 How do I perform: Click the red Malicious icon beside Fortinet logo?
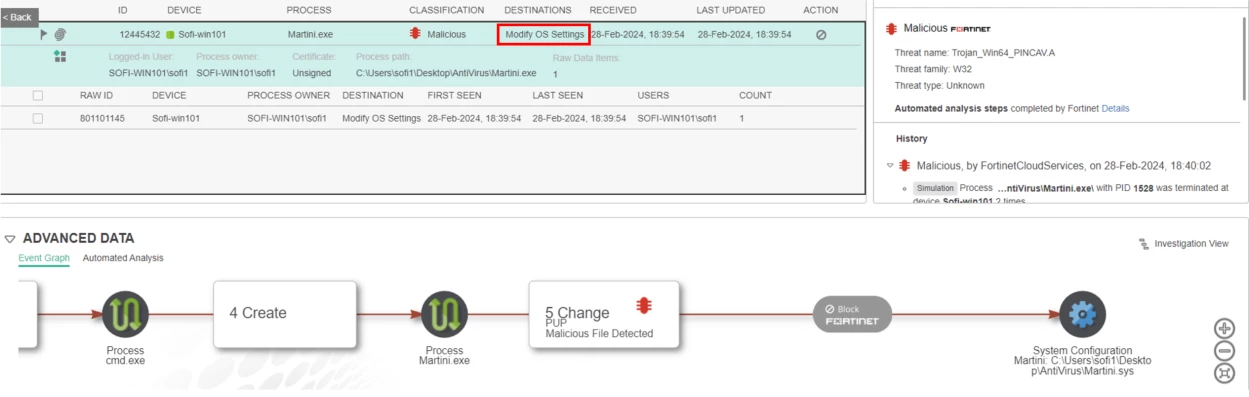point(891,28)
